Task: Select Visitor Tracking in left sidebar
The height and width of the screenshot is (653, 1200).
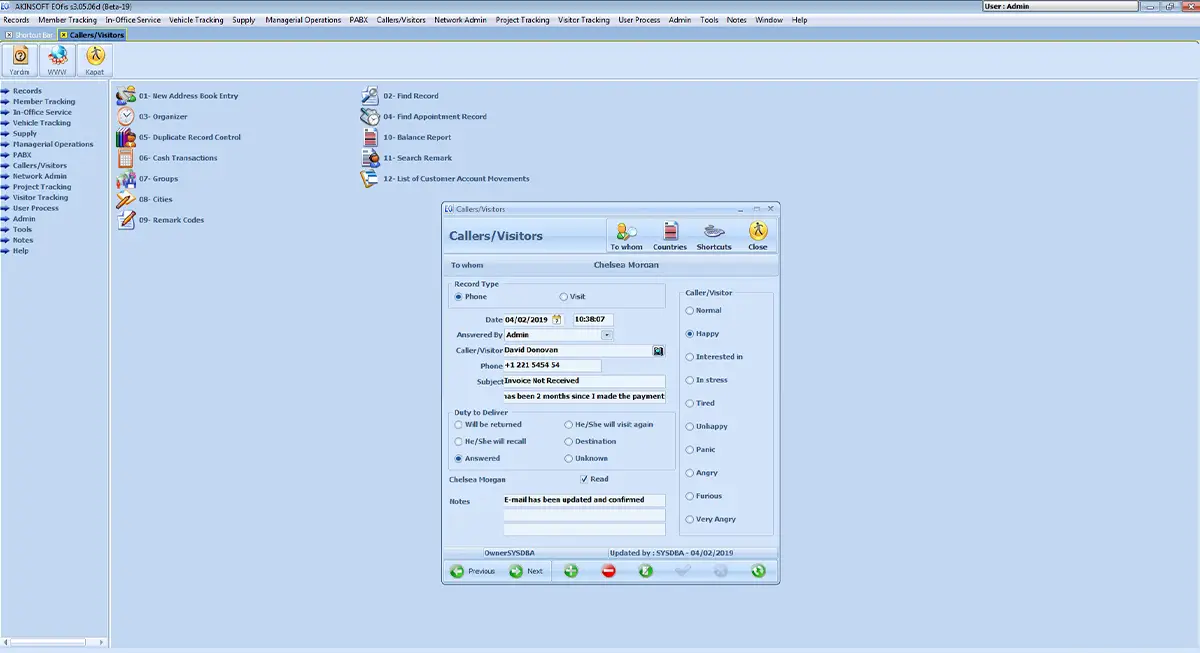Action: (x=40, y=197)
